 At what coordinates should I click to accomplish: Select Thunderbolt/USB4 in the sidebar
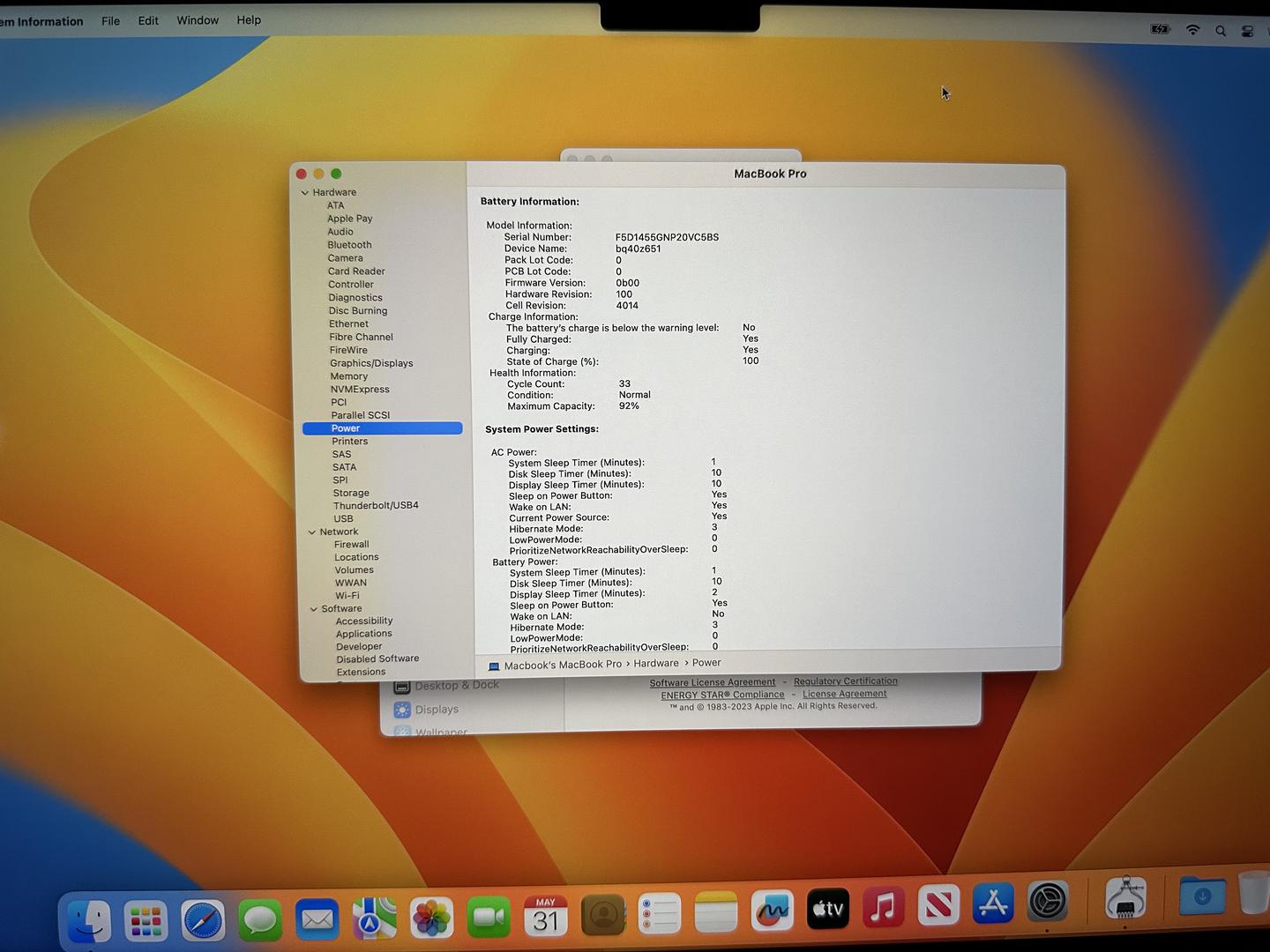[x=376, y=506]
